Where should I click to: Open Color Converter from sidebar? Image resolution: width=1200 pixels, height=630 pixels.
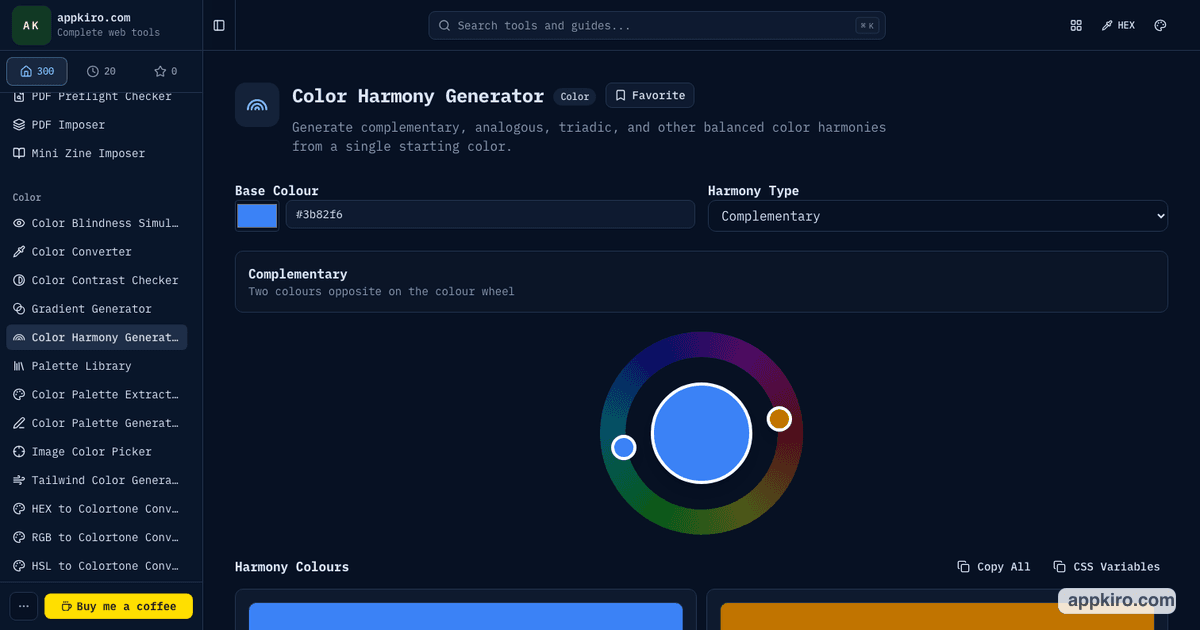(x=97, y=252)
